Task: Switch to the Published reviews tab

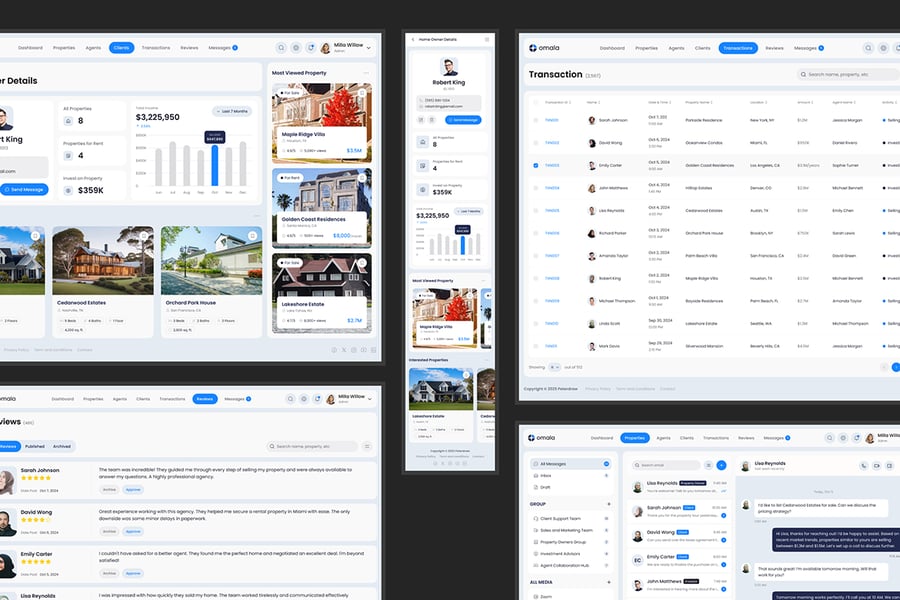Action: 35,446
